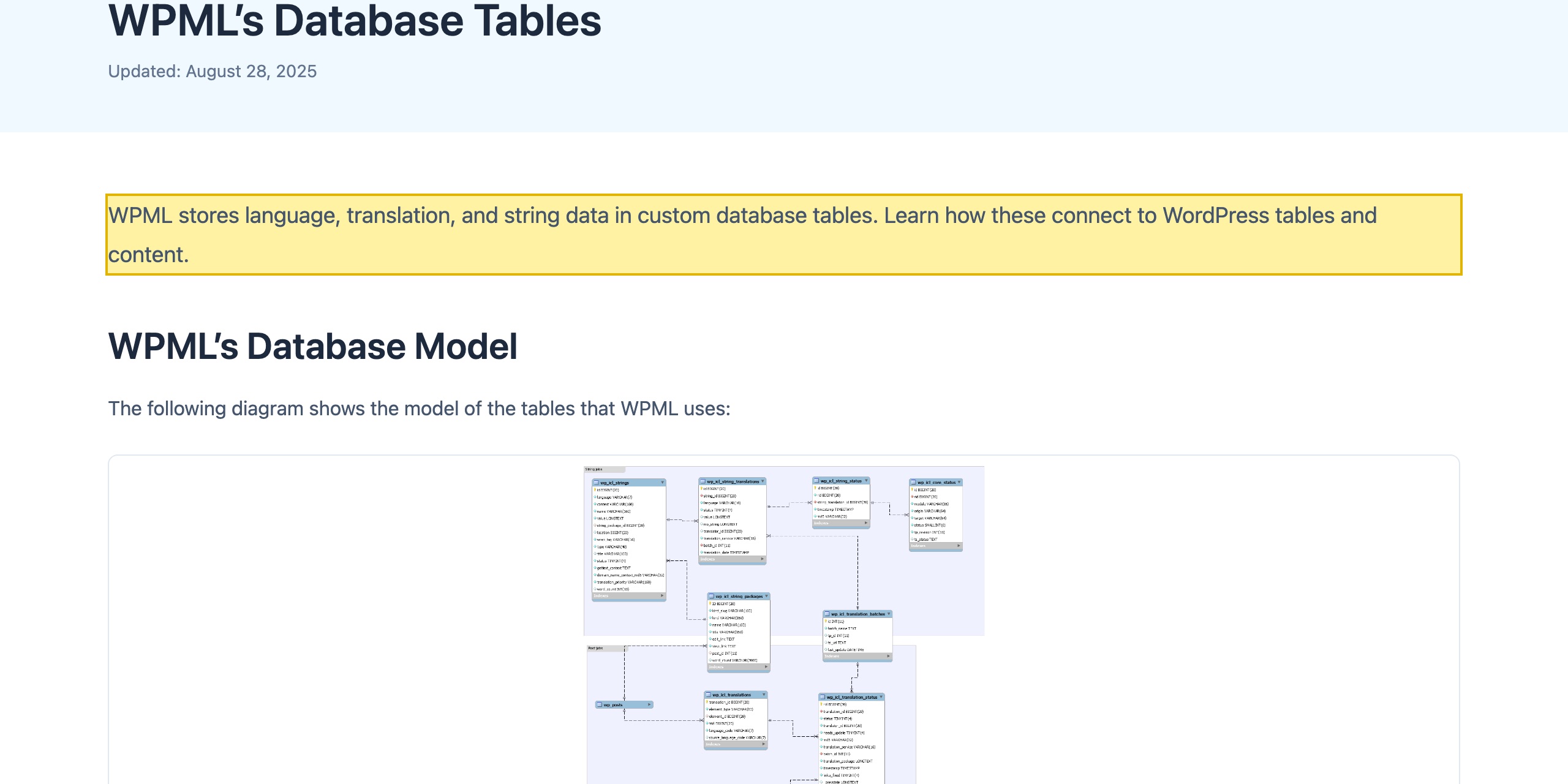Click the wp_icl_translation_batches table header in diagram
Screen dimensions: 1568x784
pos(858,614)
